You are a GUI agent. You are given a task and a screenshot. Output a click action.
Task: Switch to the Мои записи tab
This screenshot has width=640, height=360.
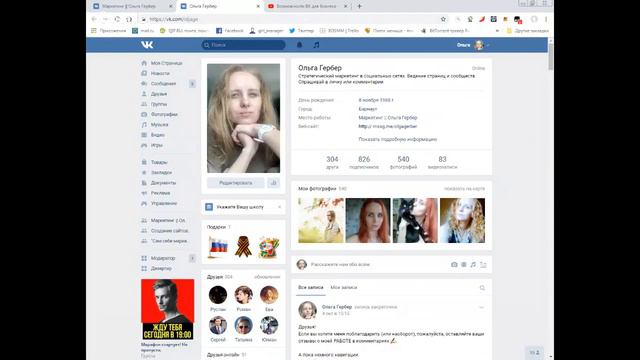(x=344, y=288)
